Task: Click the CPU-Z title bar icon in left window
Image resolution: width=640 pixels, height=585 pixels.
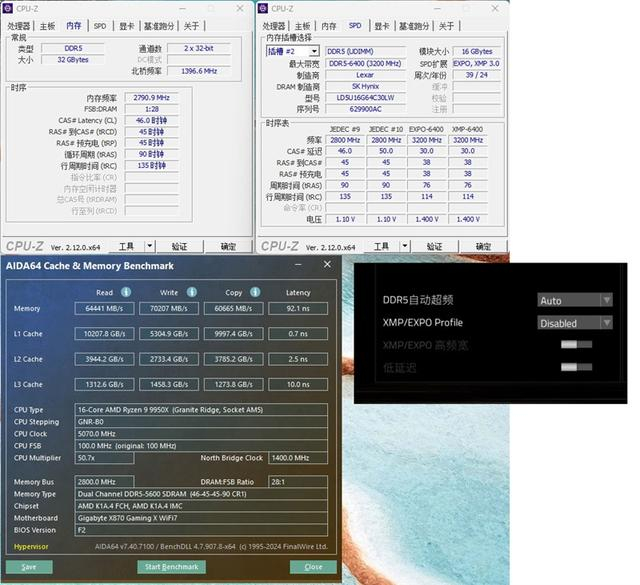Action: click(10, 7)
